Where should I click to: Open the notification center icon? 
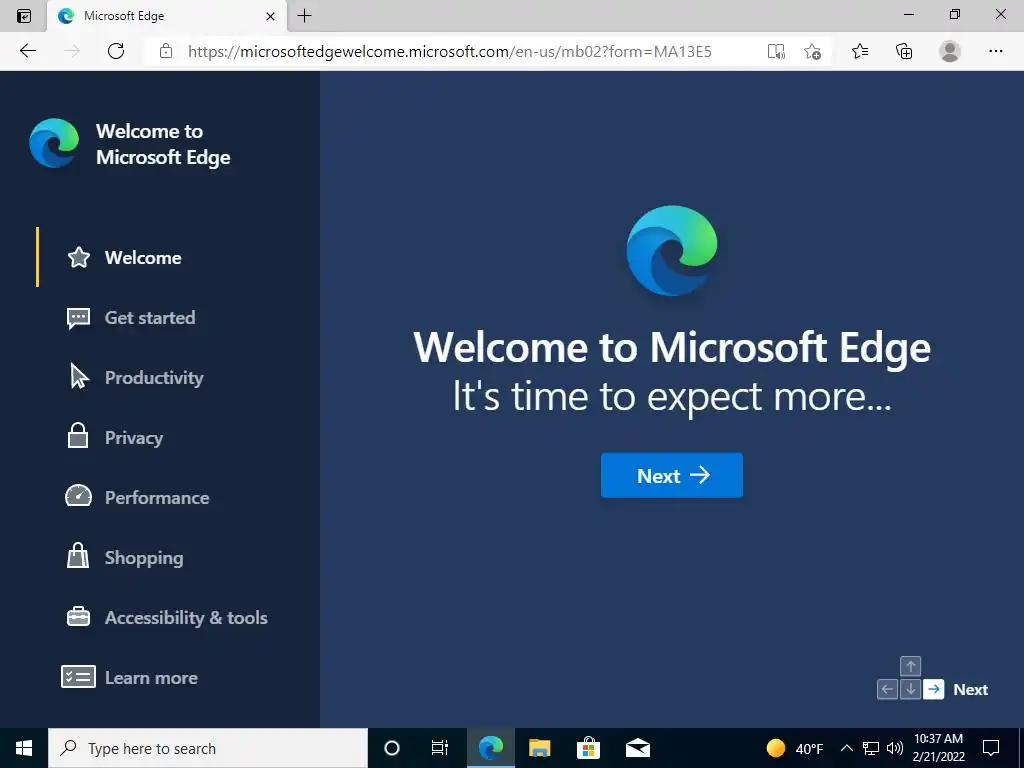pyautogui.click(x=991, y=748)
